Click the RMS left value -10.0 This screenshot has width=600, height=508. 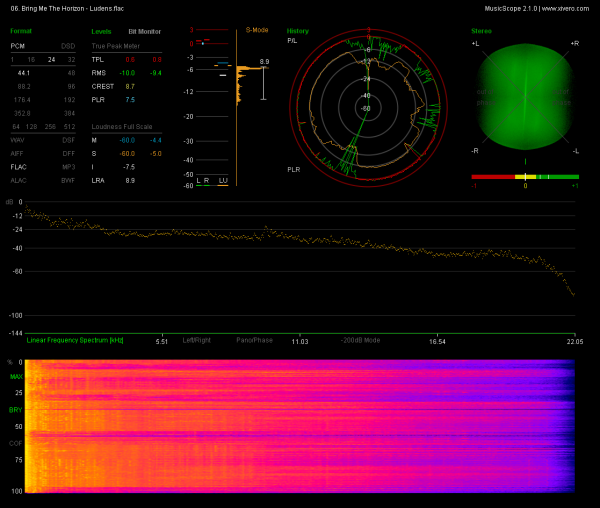pos(127,73)
